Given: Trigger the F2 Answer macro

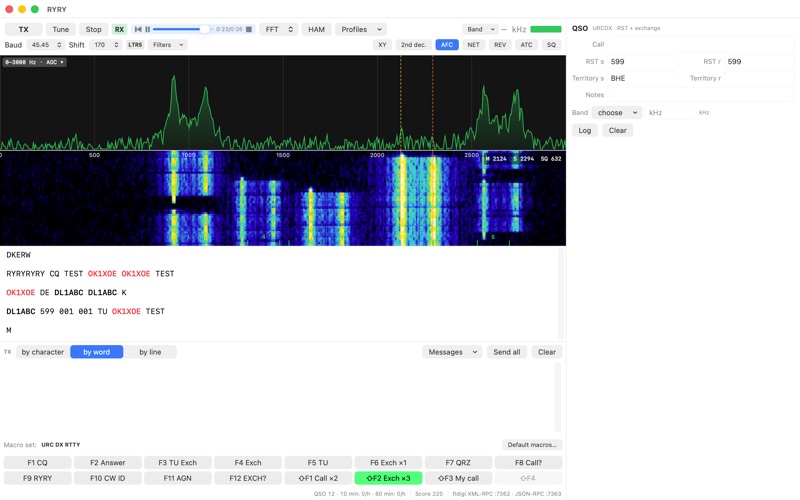Looking at the screenshot, I should (108, 463).
